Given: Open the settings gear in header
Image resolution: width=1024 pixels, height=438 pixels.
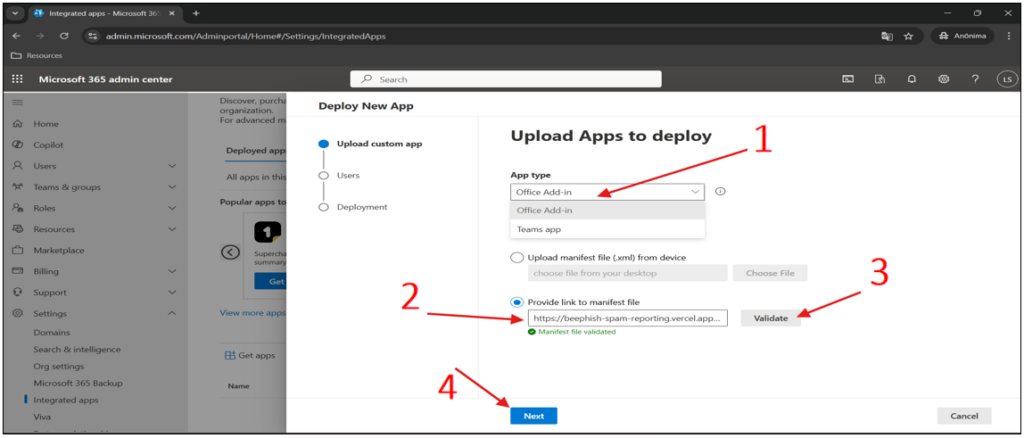Looking at the screenshot, I should (x=944, y=79).
